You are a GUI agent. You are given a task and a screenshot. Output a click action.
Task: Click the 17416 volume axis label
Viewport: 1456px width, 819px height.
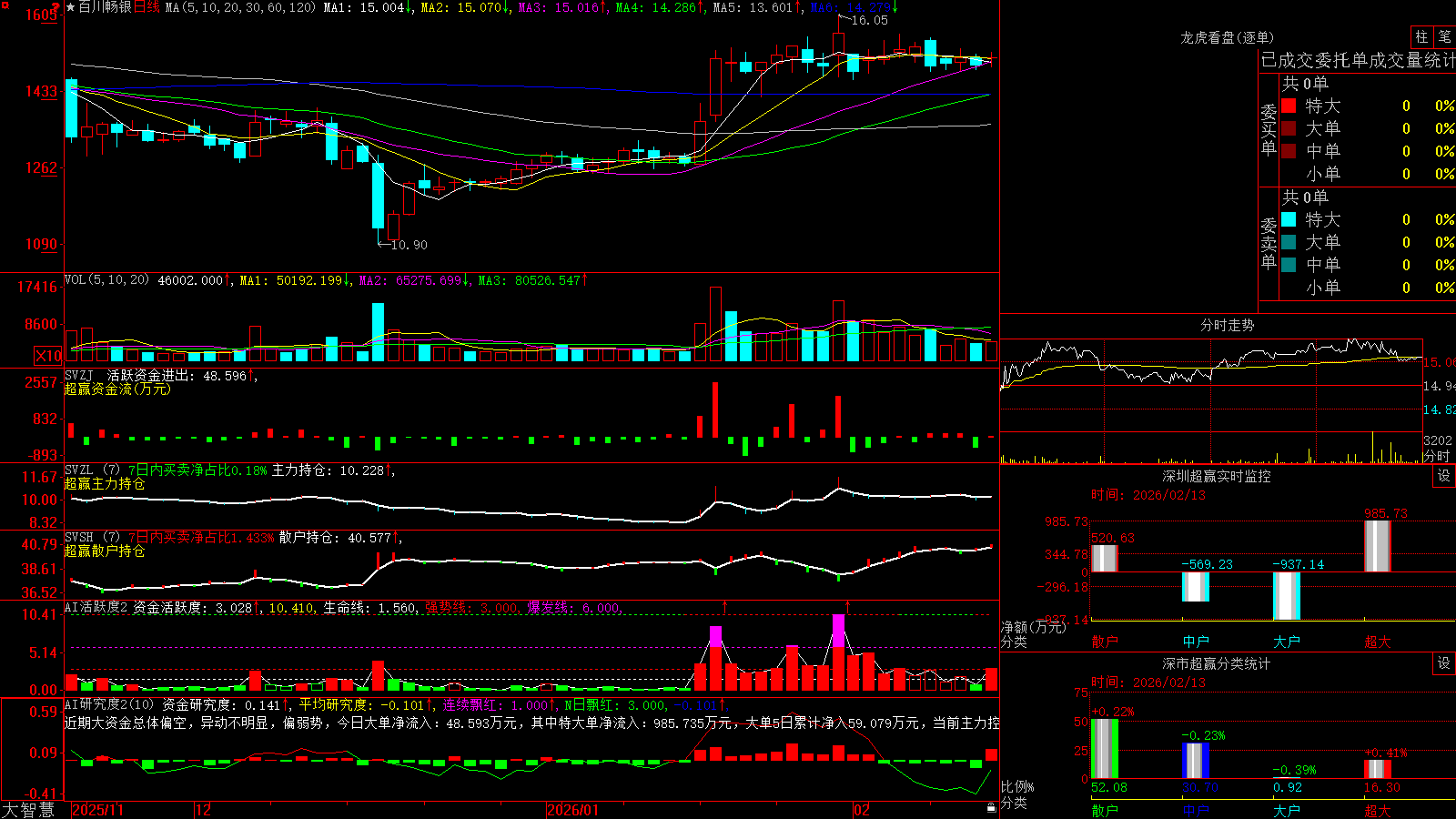pyautogui.click(x=37, y=288)
